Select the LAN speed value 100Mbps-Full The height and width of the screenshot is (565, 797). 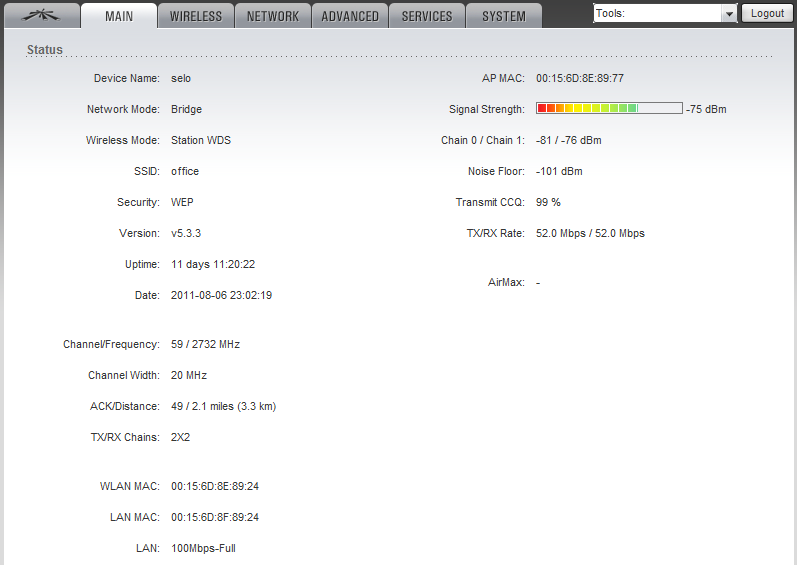pyautogui.click(x=203, y=548)
